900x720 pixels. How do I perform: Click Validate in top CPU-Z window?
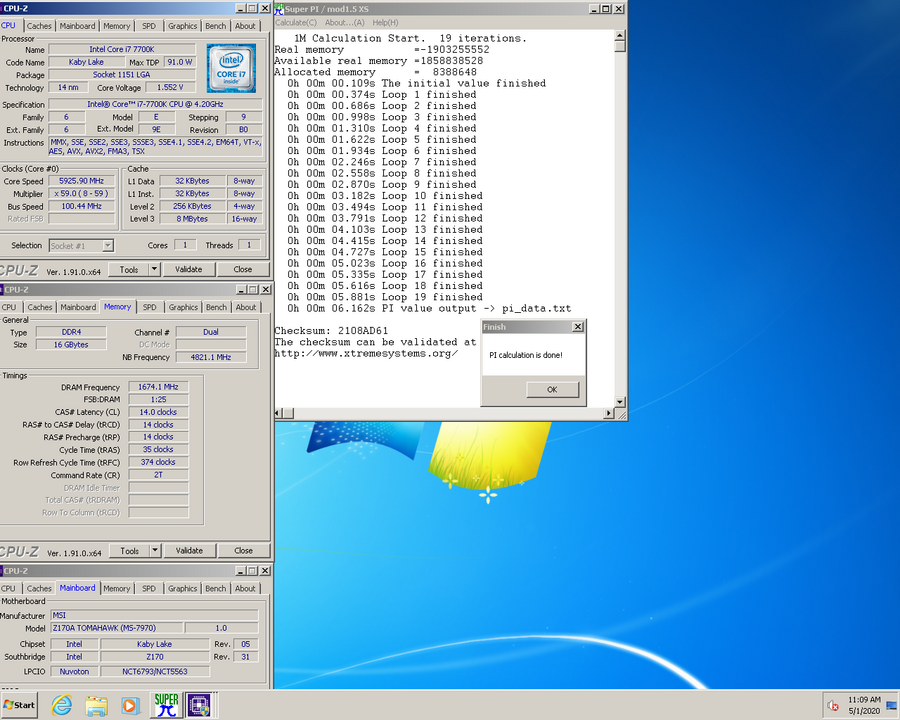click(x=188, y=269)
